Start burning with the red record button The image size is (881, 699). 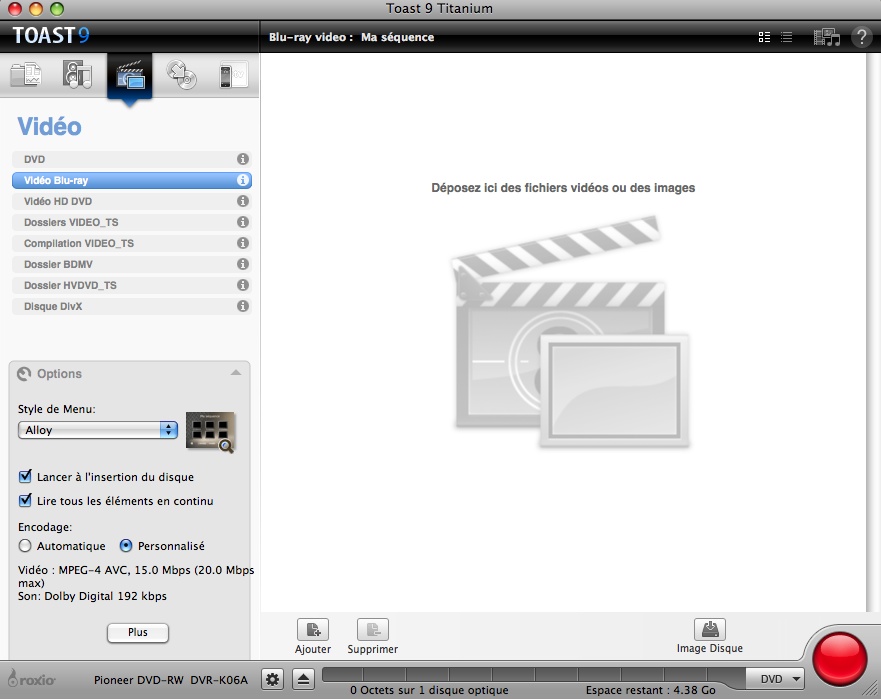[840, 659]
